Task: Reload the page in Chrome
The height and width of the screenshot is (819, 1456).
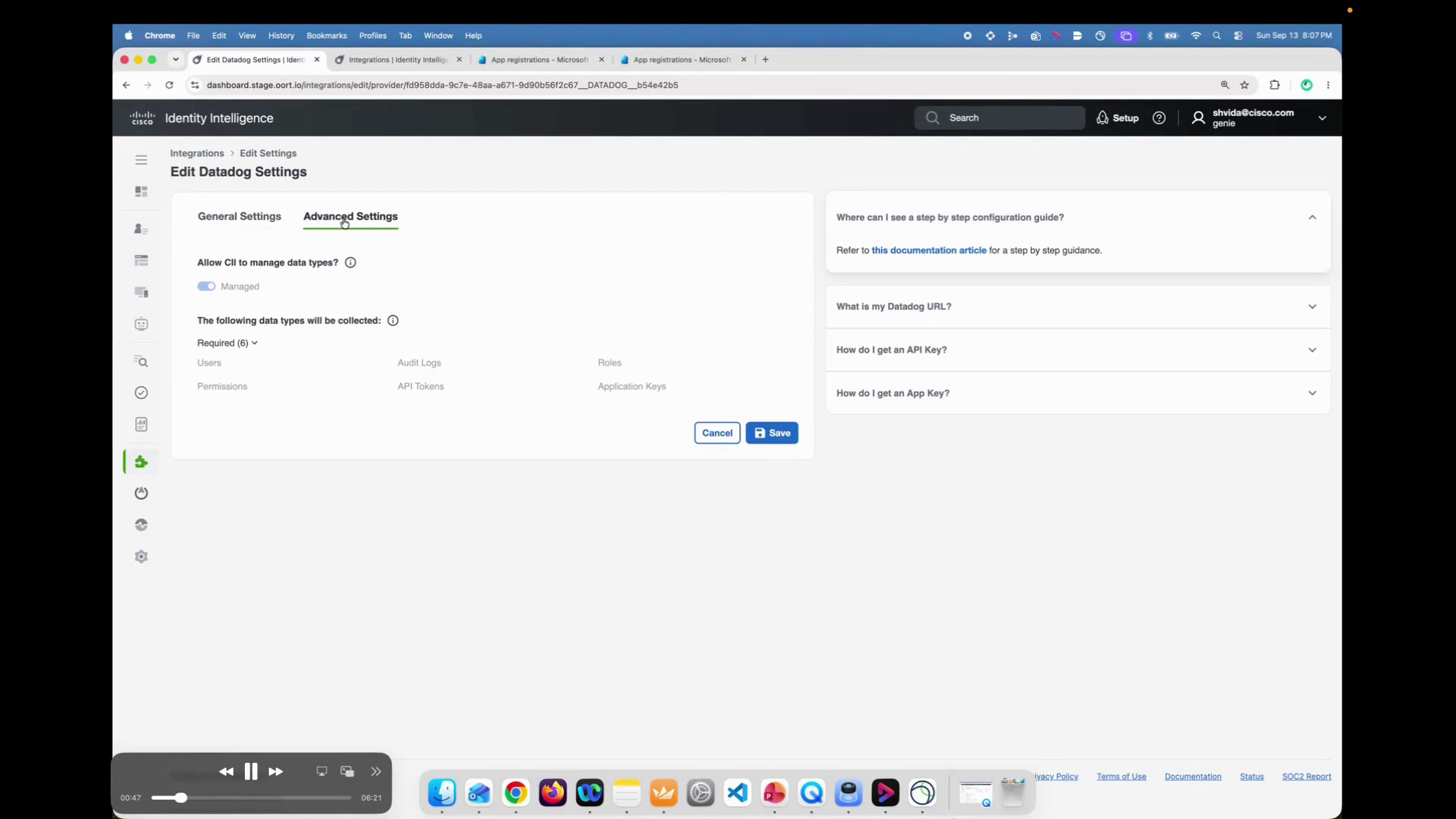Action: [169, 85]
